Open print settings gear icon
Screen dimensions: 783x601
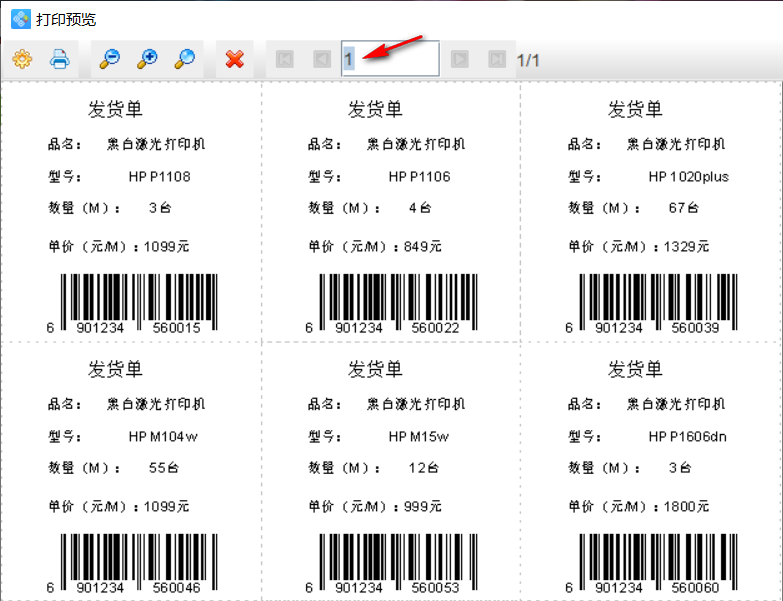tap(22, 59)
